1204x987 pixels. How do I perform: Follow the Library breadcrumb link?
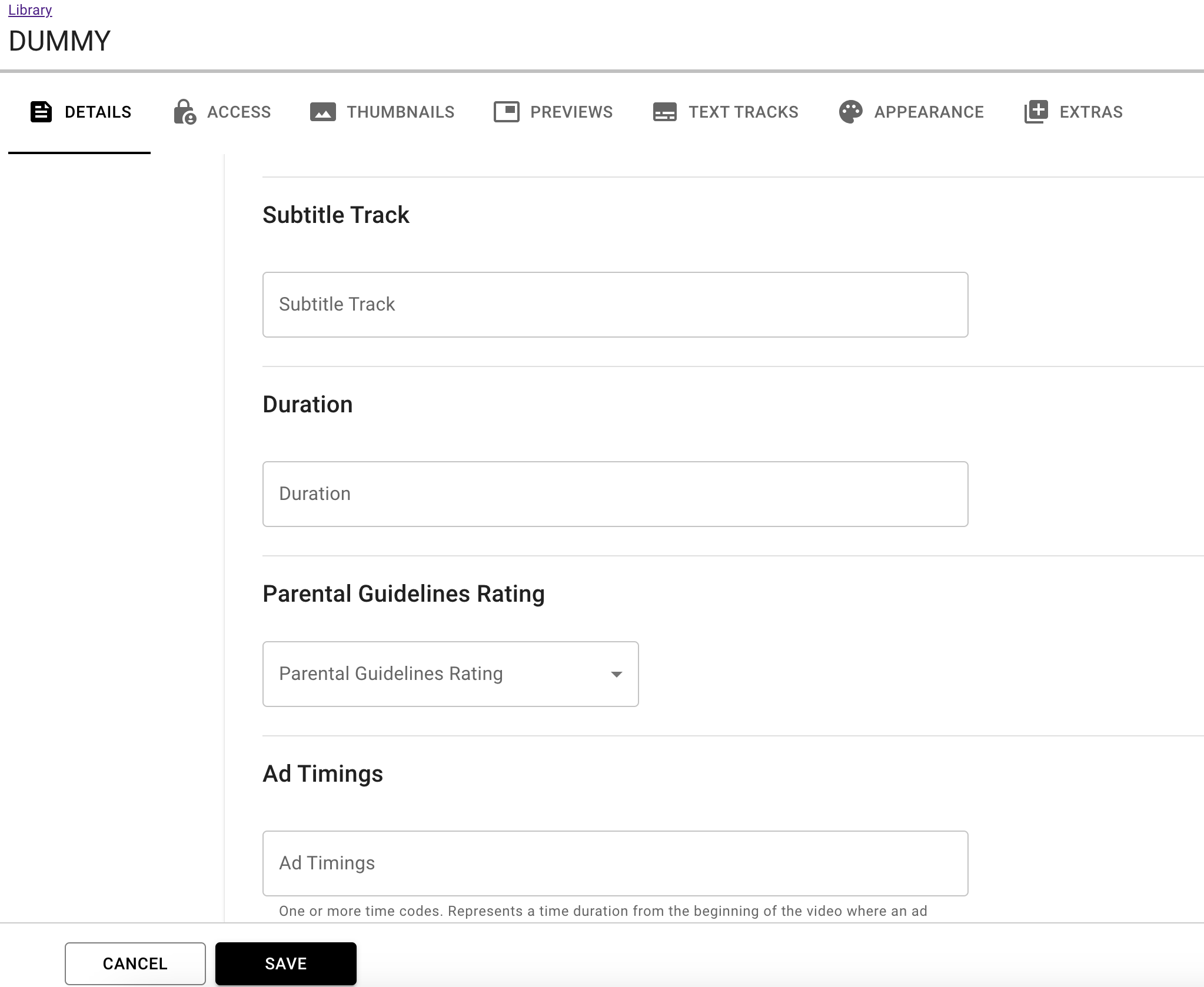coord(30,10)
